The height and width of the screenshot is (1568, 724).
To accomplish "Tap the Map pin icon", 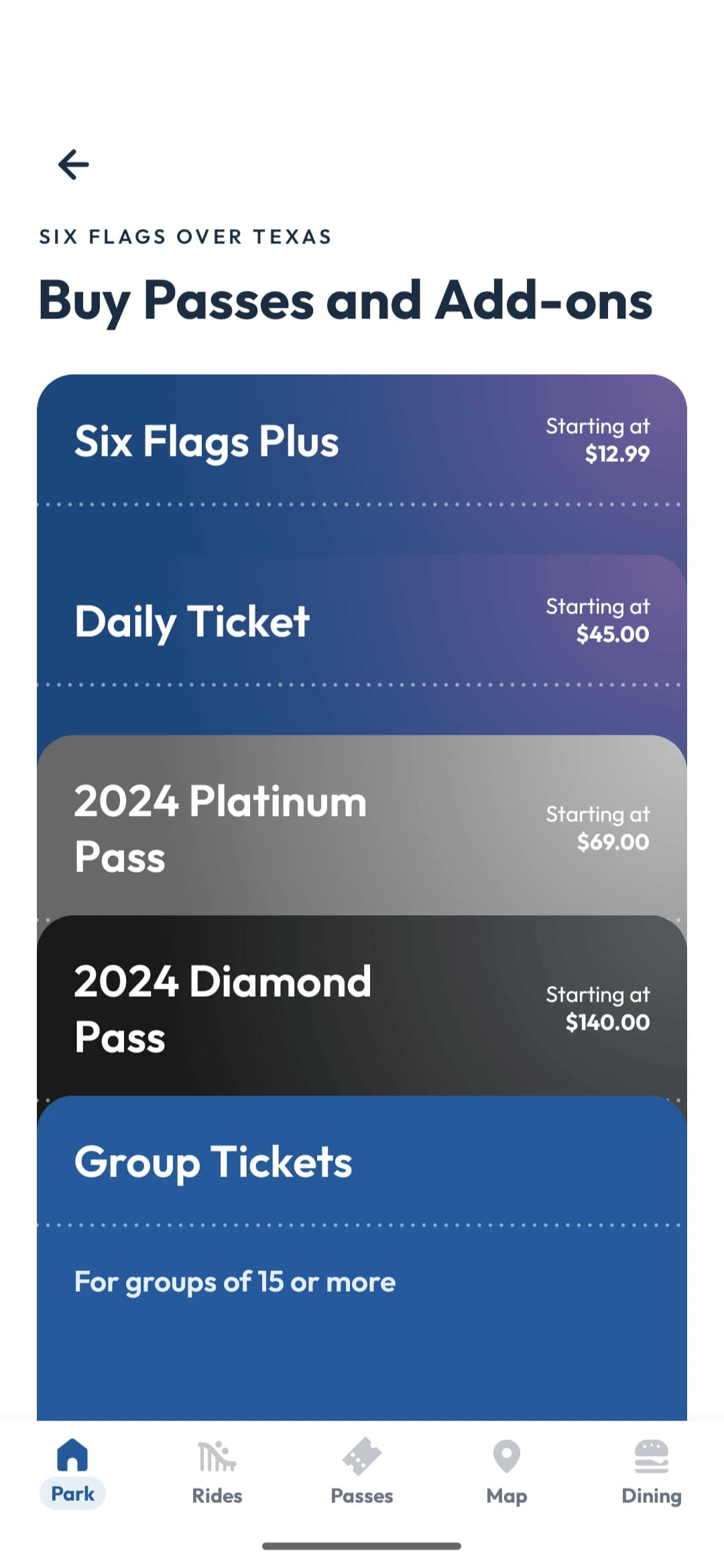I will point(507,1456).
